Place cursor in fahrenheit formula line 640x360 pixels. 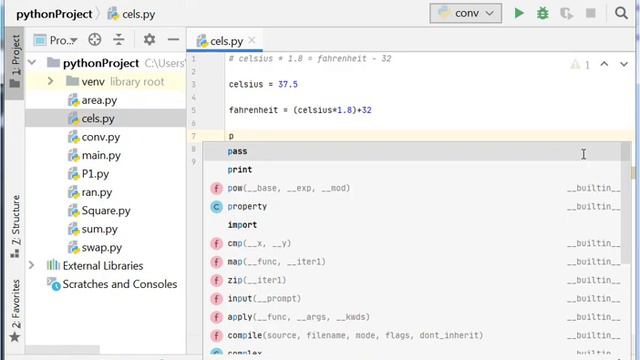pyautogui.click(x=300, y=110)
